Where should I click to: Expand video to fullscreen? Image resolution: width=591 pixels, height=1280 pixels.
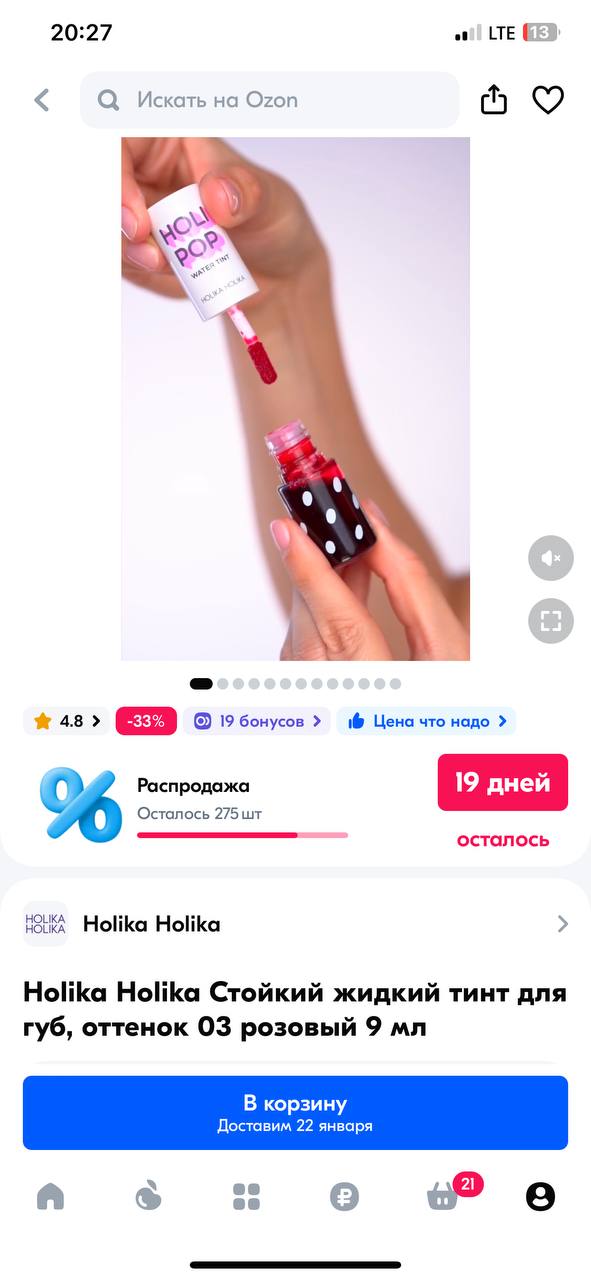point(551,620)
